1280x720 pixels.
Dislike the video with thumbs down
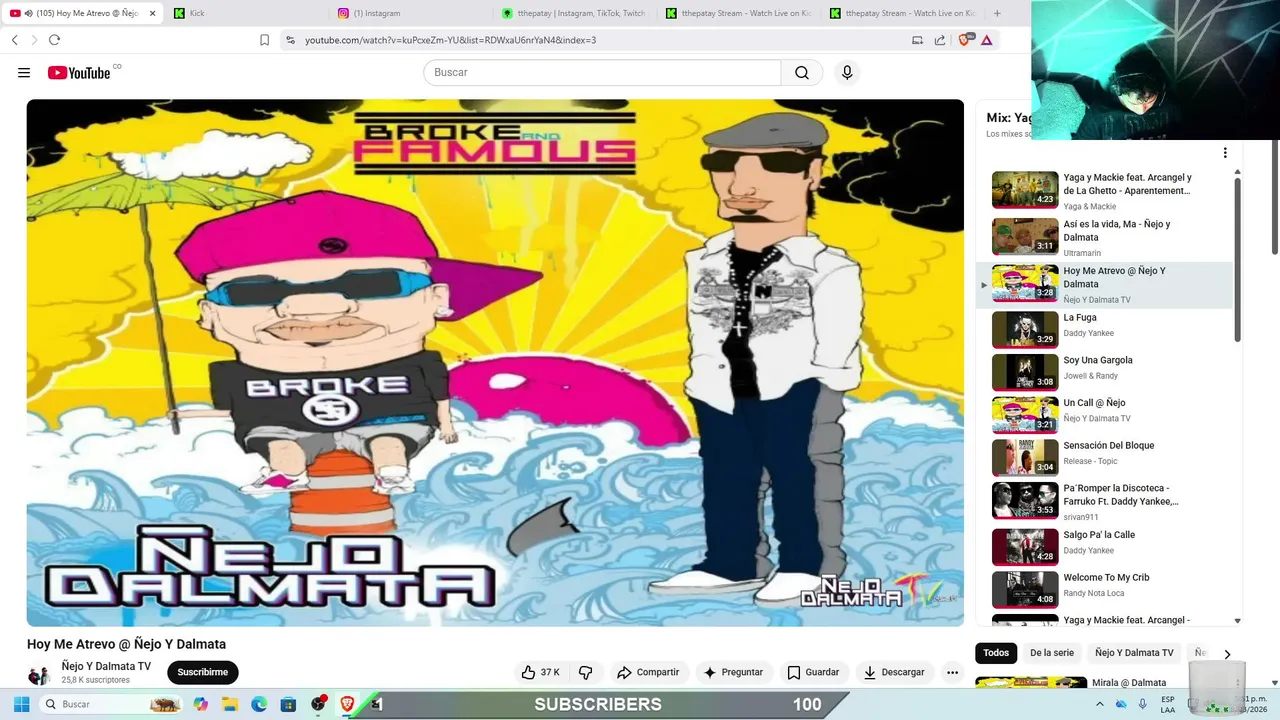point(586,672)
